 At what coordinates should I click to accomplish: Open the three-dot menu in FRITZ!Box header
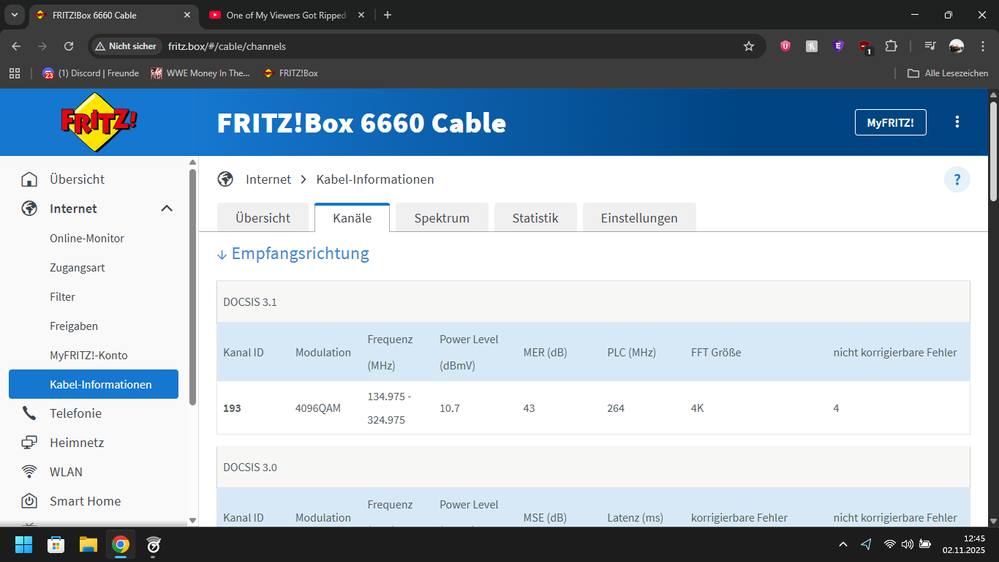(x=957, y=122)
